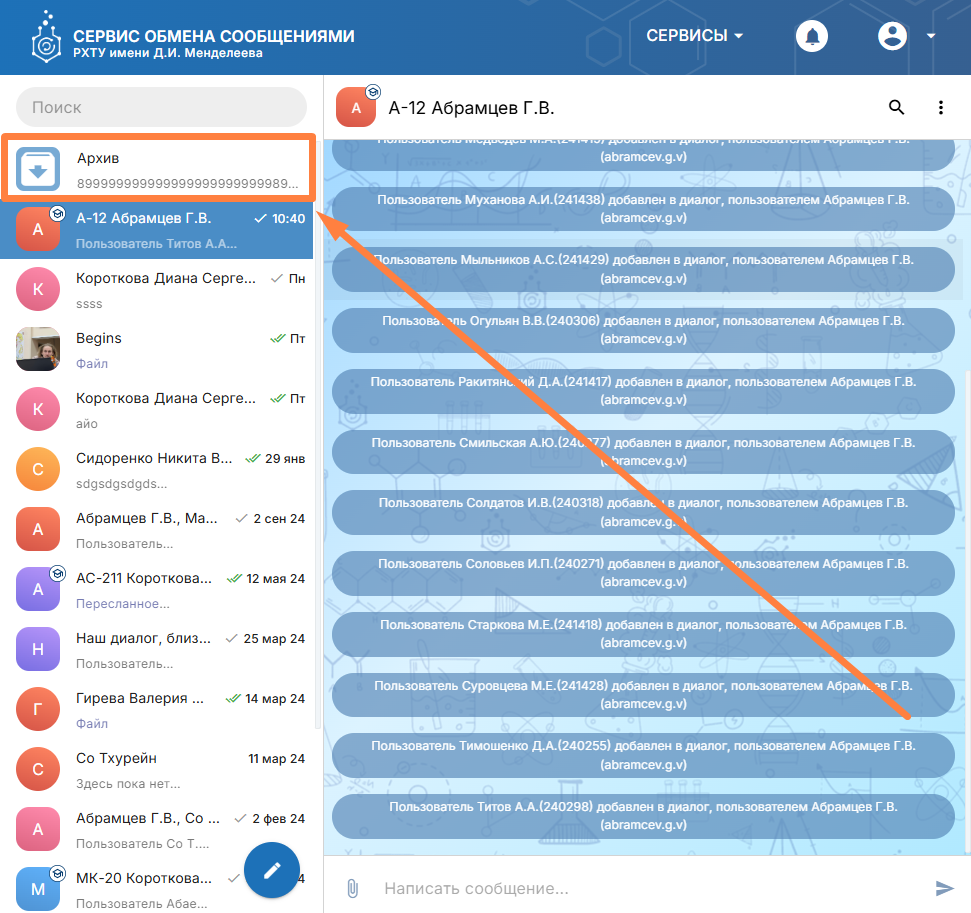The image size is (971, 913).
Task: Open the three-dot chat options menu
Action: 940,108
